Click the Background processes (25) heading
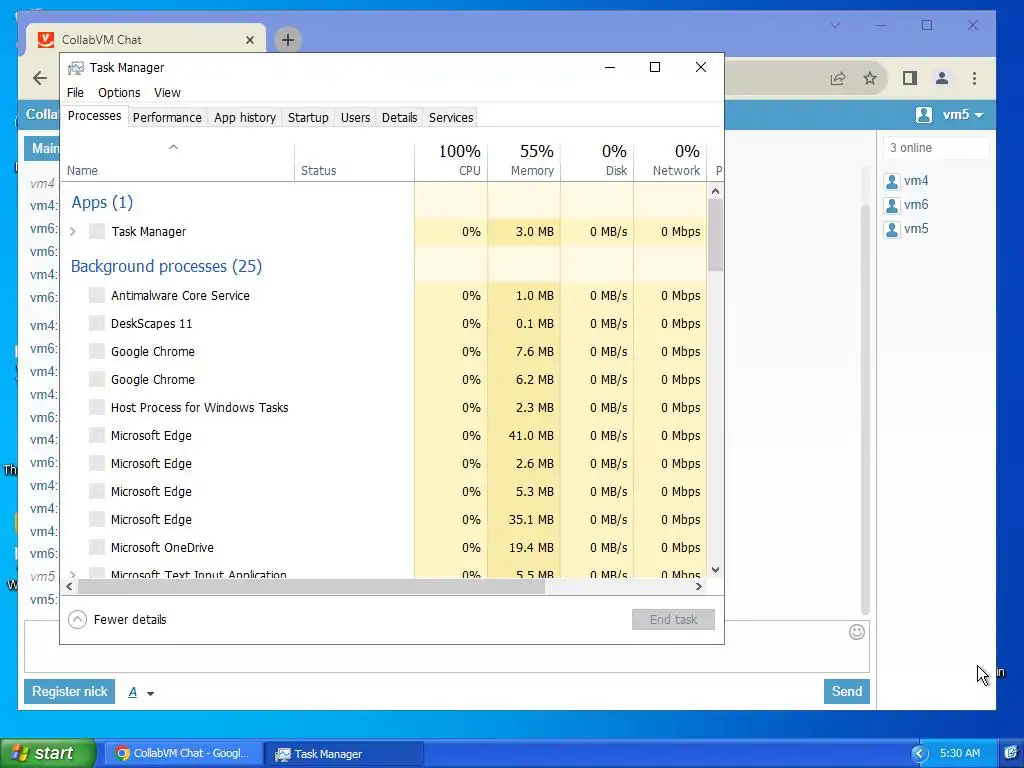This screenshot has width=1024, height=768. pyautogui.click(x=167, y=266)
